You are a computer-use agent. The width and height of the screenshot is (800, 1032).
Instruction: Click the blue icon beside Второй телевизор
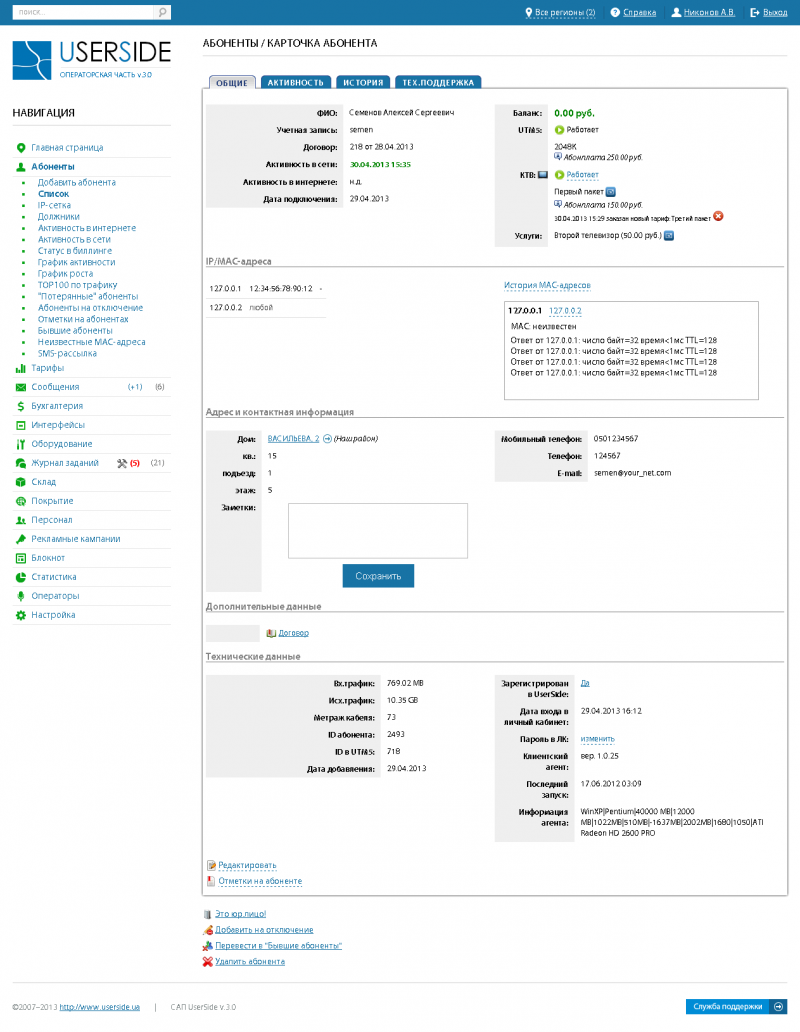pos(669,236)
